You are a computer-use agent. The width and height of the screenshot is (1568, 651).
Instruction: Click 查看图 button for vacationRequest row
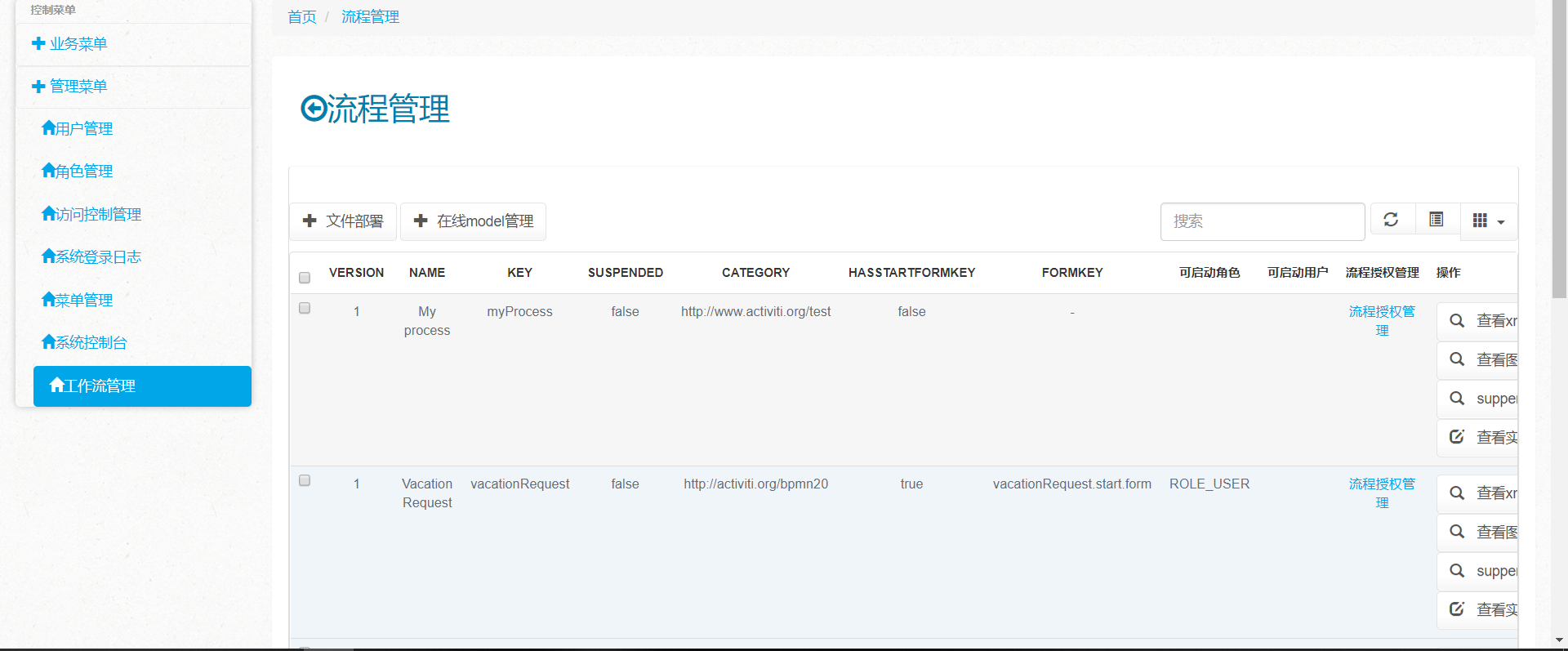point(1478,533)
